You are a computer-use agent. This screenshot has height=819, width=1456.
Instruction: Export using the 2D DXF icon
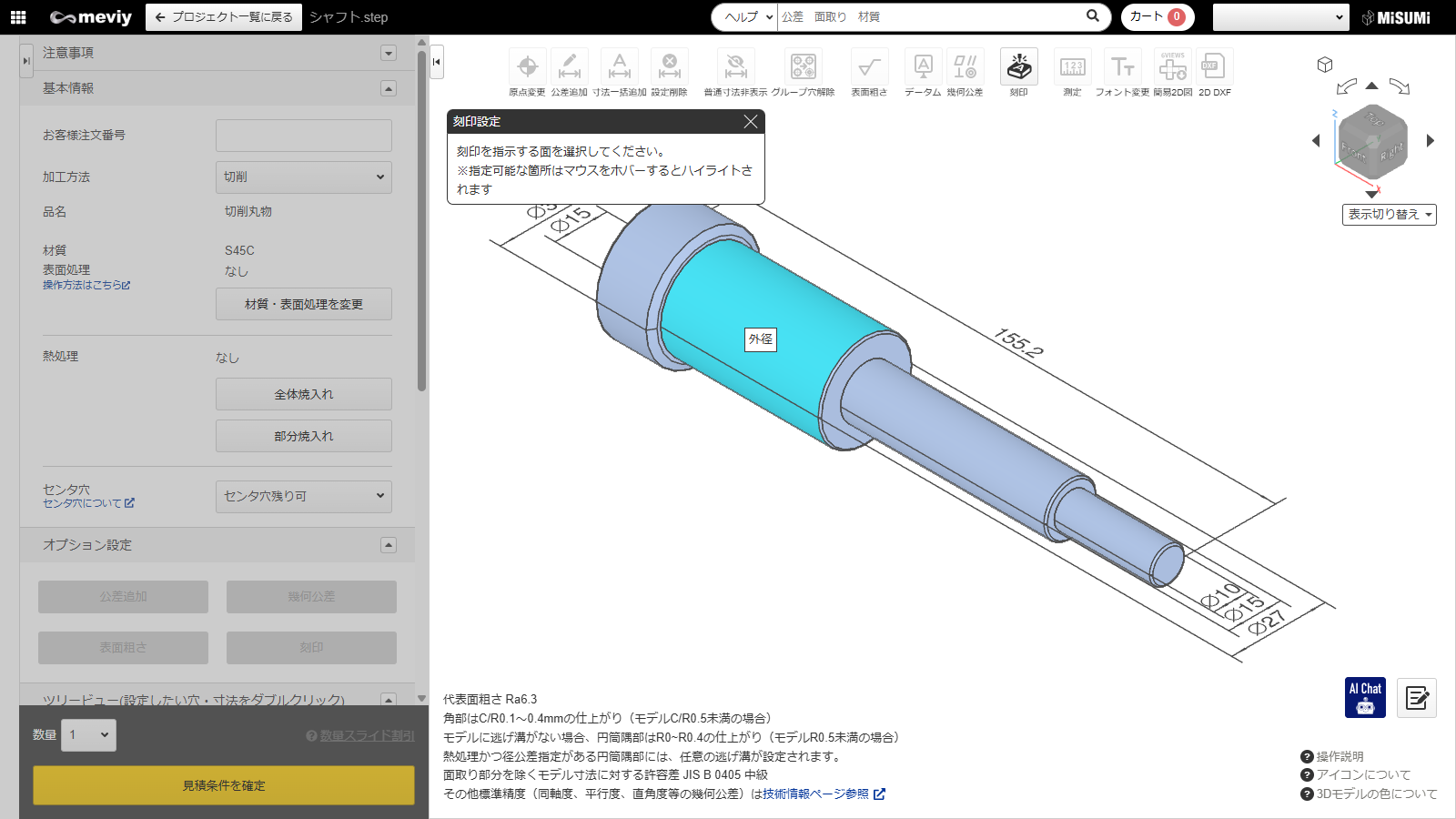1214,67
